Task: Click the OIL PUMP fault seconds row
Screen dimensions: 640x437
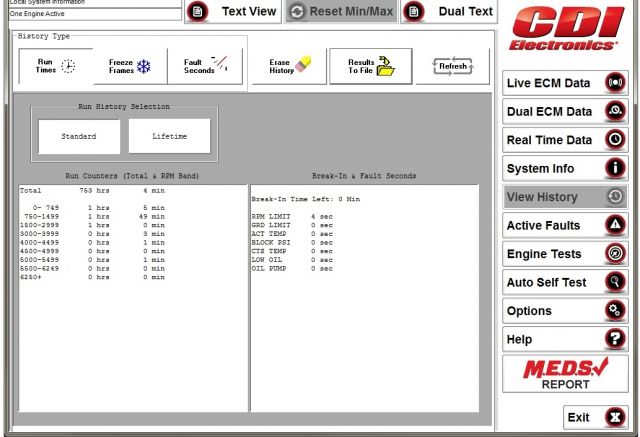Action: [x=292, y=268]
